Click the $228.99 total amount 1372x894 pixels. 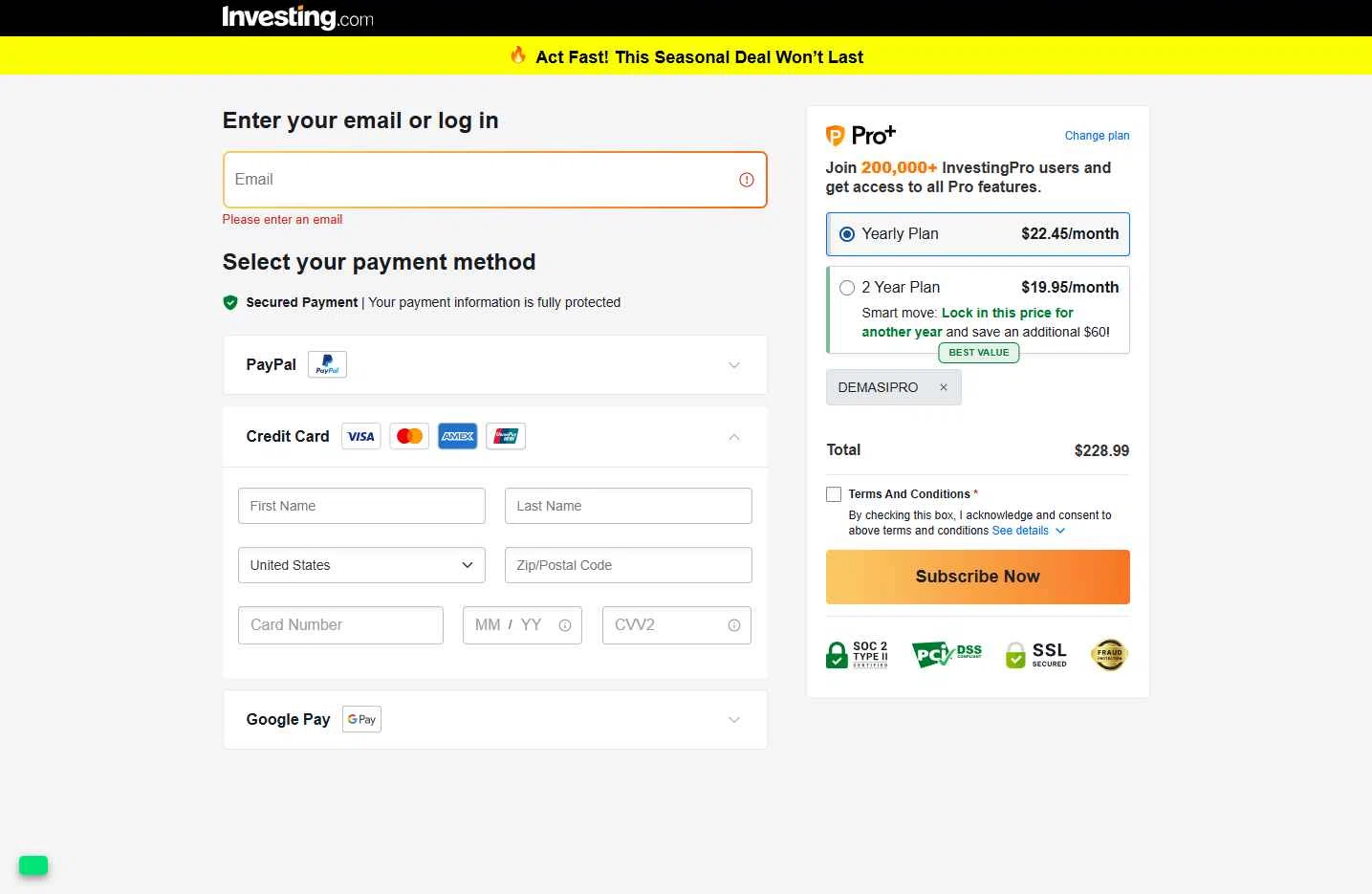[1101, 450]
